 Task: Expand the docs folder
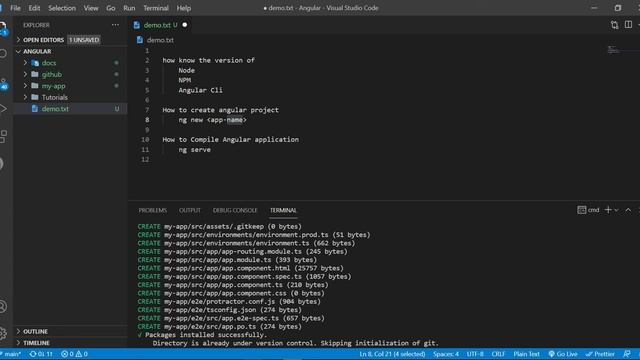click(25, 63)
